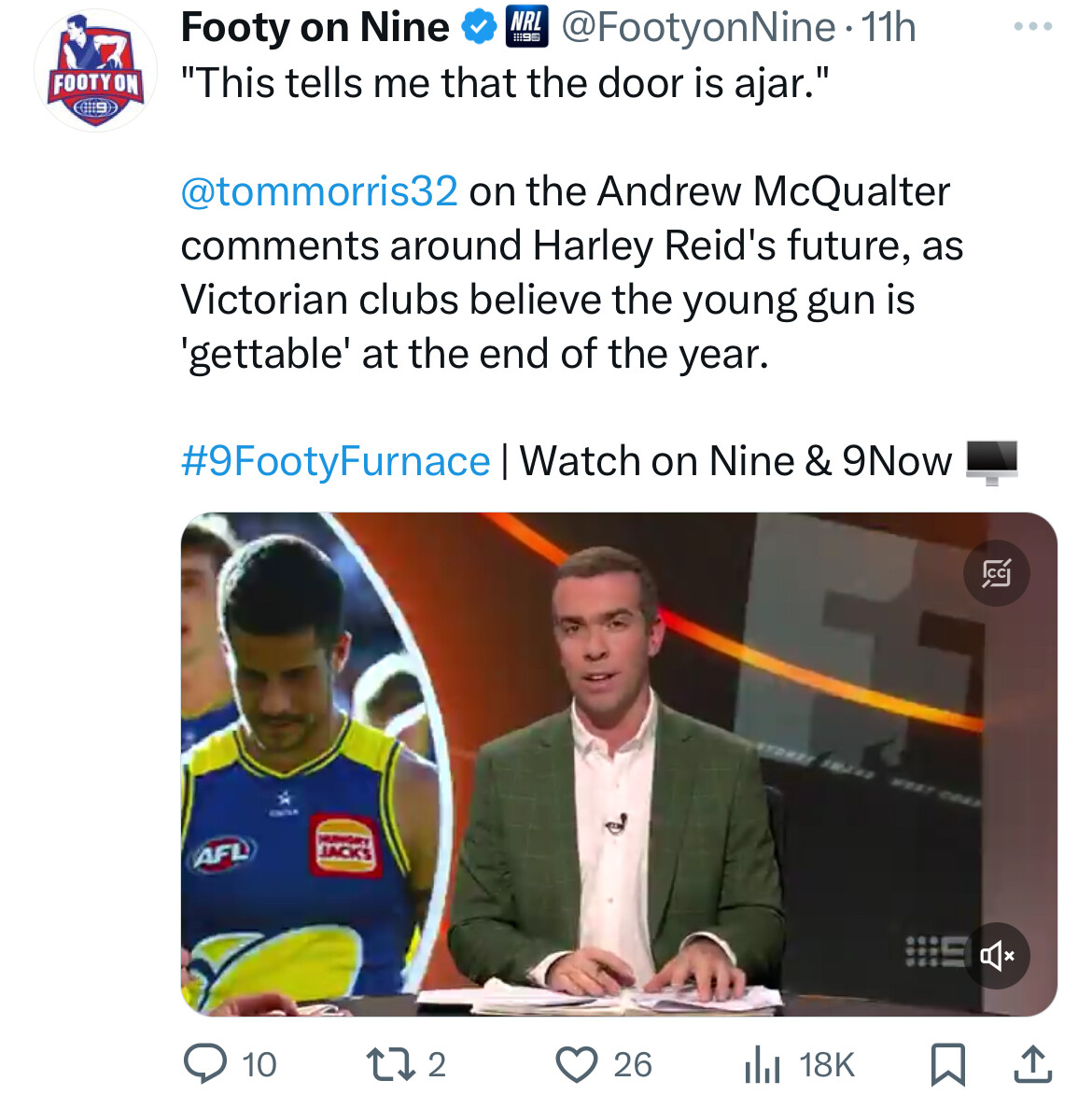1092x1109 pixels.
Task: Unmute the video with speaker icon
Action: point(997,956)
